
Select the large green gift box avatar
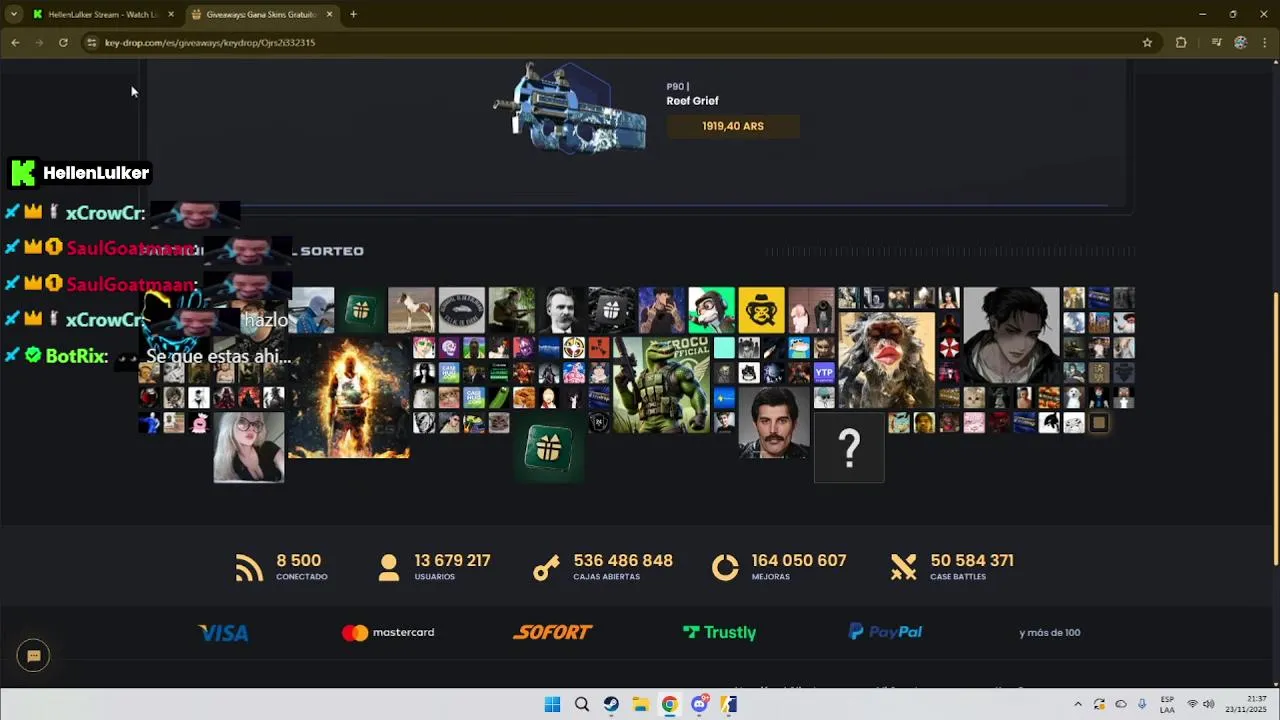(548, 447)
